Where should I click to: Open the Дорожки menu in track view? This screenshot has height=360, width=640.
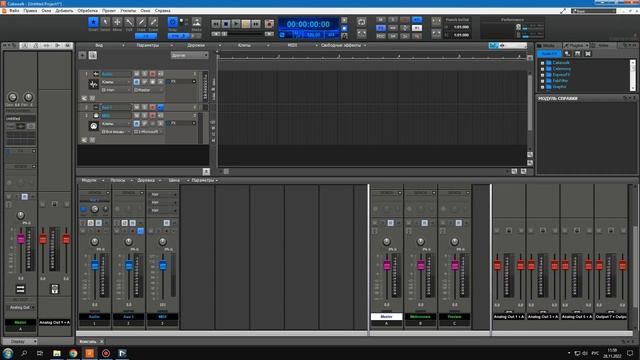(196, 45)
